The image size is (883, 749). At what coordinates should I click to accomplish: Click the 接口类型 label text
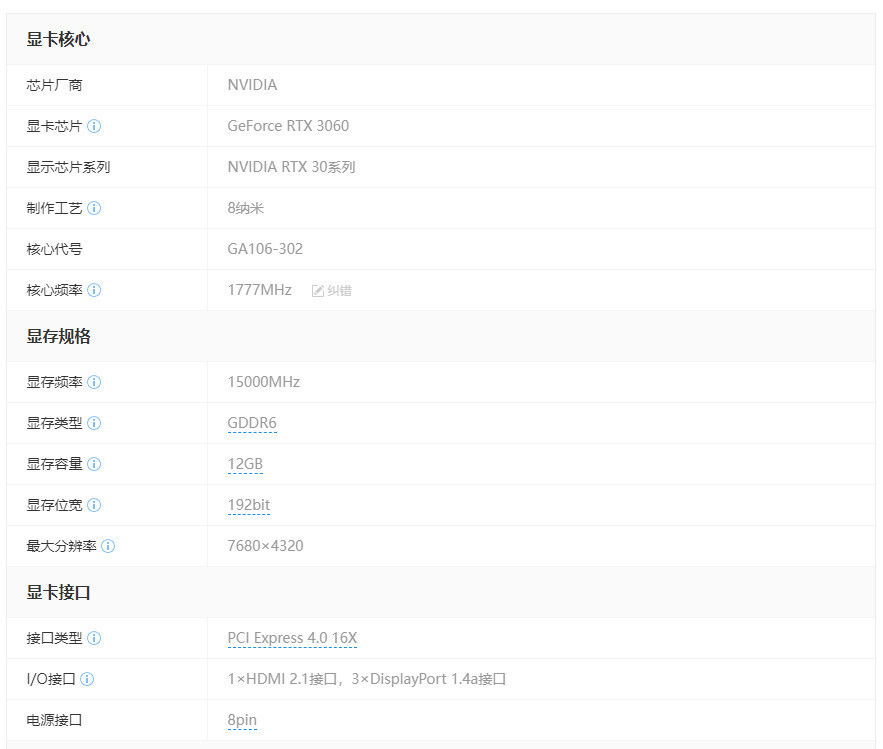[x=54, y=638]
